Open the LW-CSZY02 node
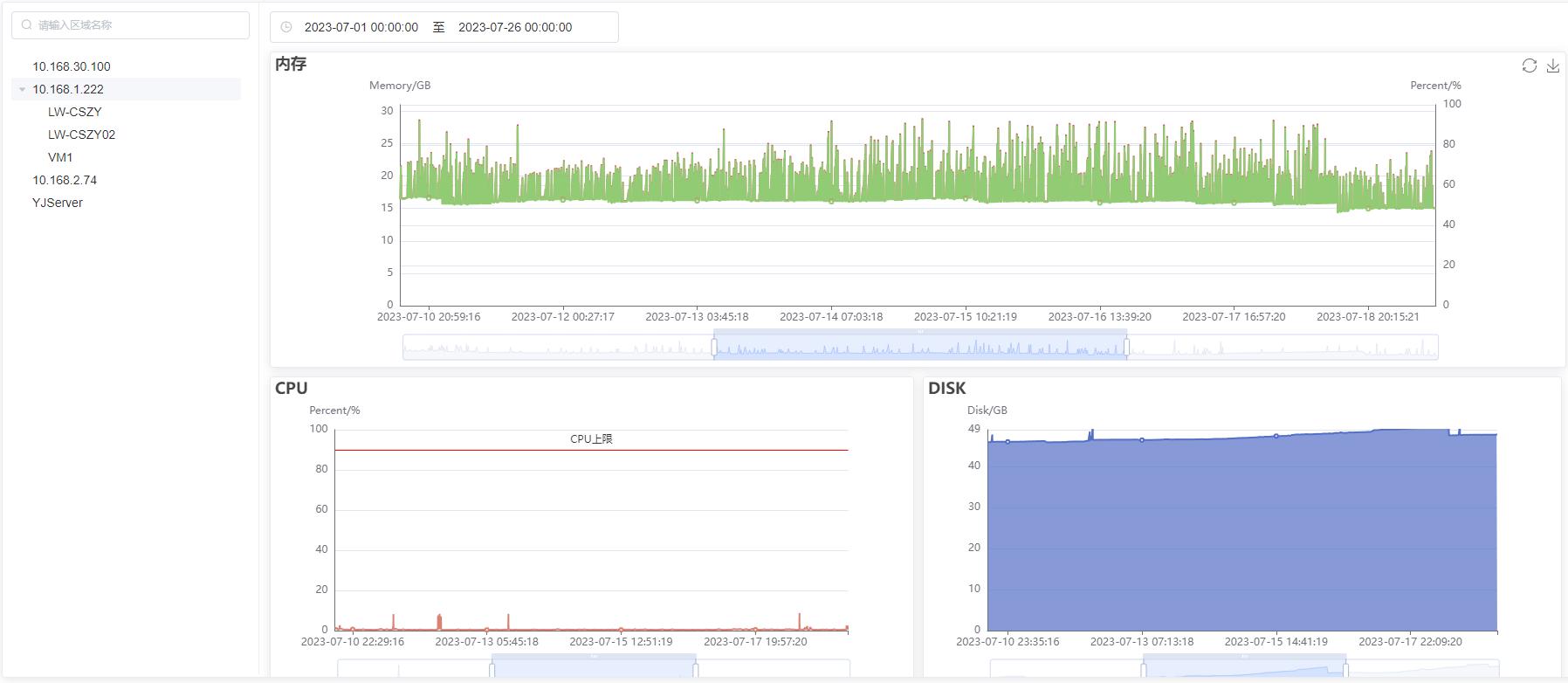 click(82, 135)
